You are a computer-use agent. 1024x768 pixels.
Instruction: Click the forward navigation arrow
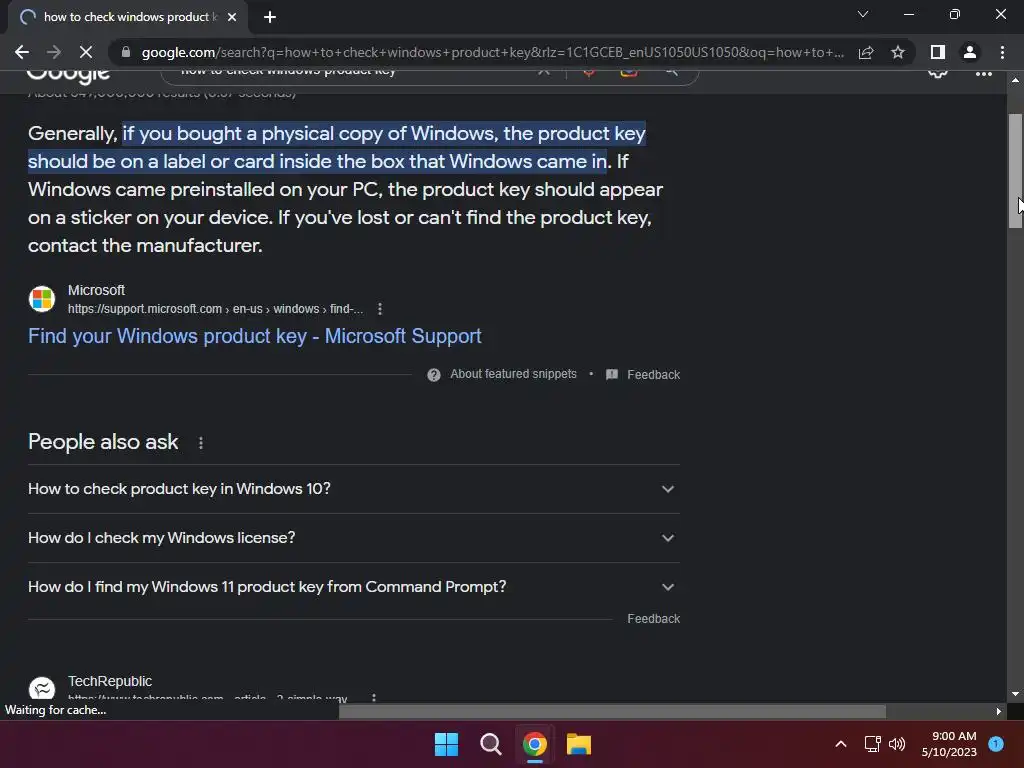tap(54, 52)
